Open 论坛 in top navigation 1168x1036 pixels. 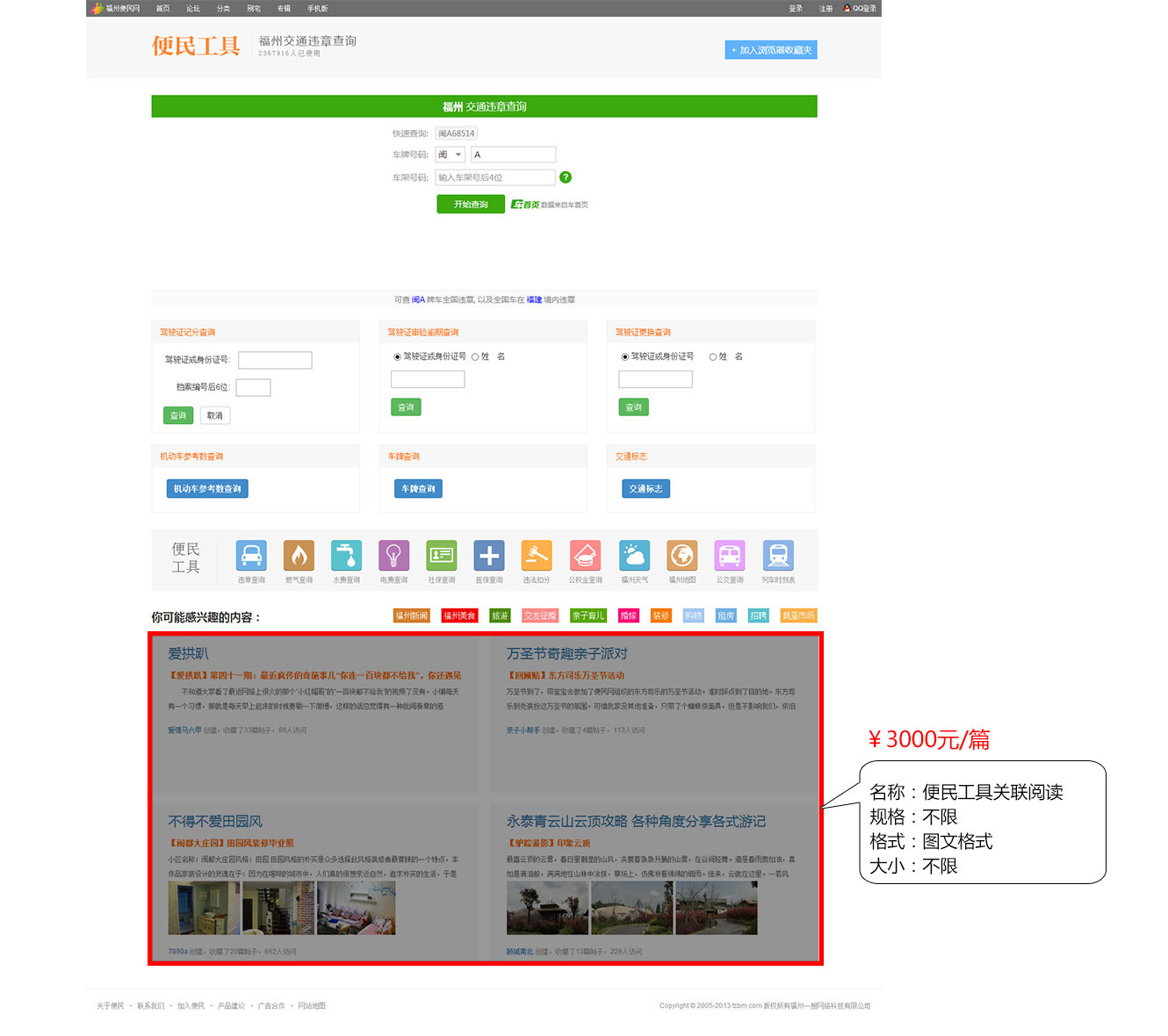[193, 8]
